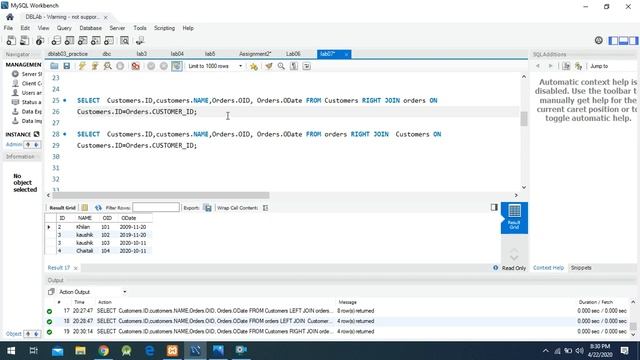Switch to the Assignment2 query tab

[255, 54]
